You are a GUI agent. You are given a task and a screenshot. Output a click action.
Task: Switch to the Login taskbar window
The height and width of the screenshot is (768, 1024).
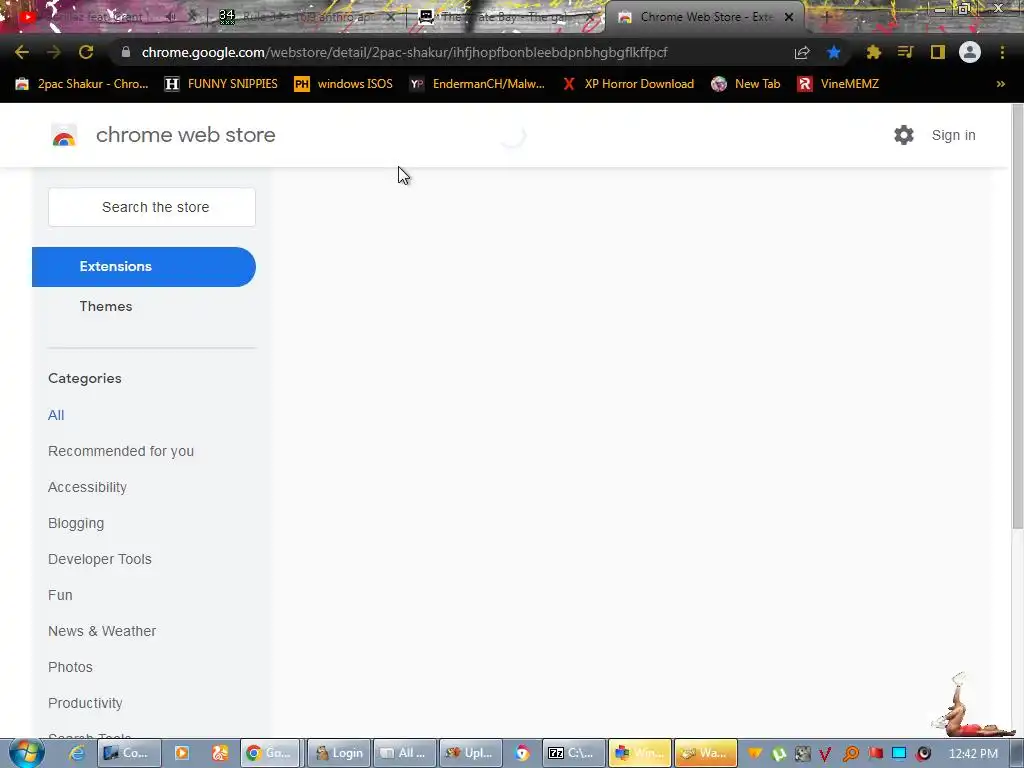pyautogui.click(x=339, y=753)
